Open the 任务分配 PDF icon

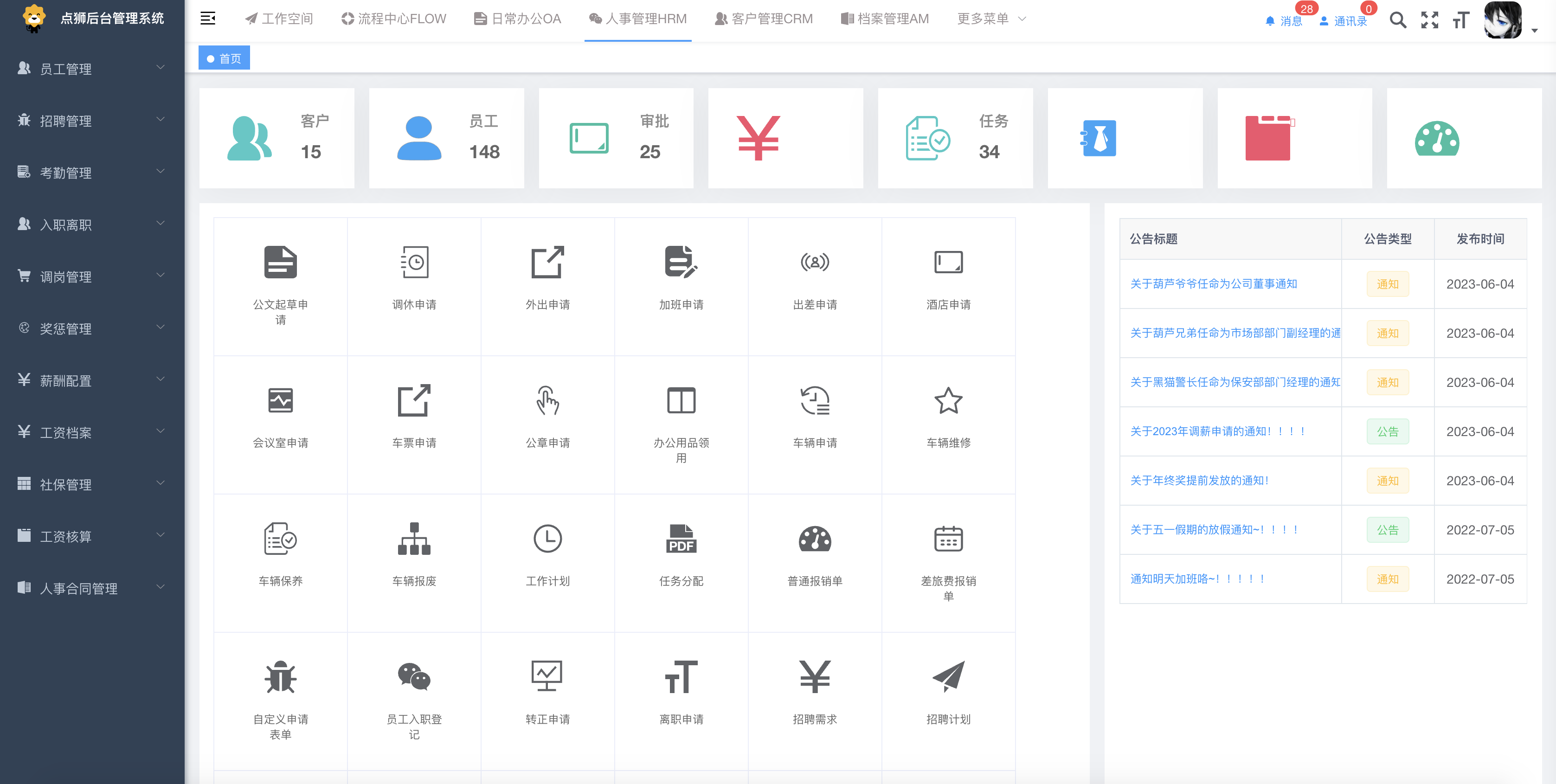tap(682, 539)
